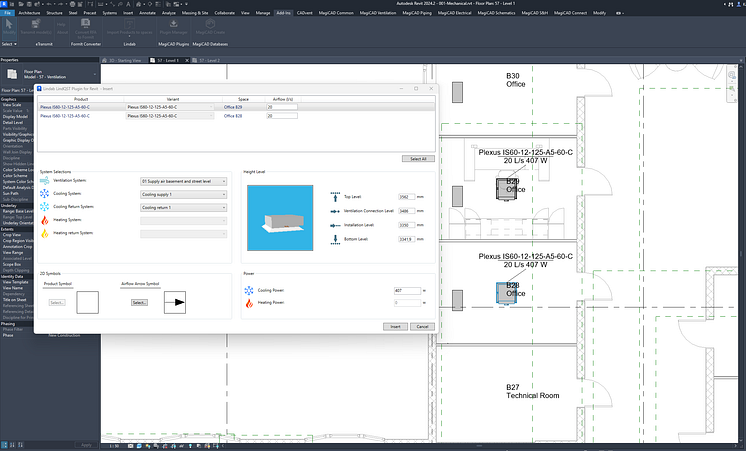The width and height of the screenshot is (746, 451).
Task: Click the Heating Power flame icon
Action: coord(249,303)
